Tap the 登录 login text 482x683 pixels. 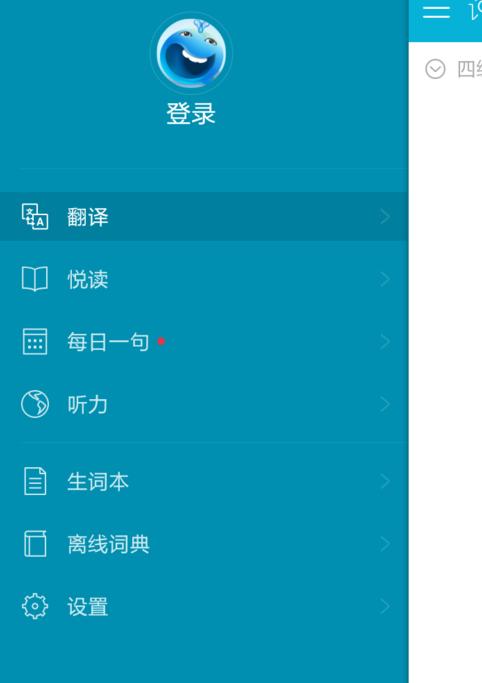pyautogui.click(x=191, y=114)
